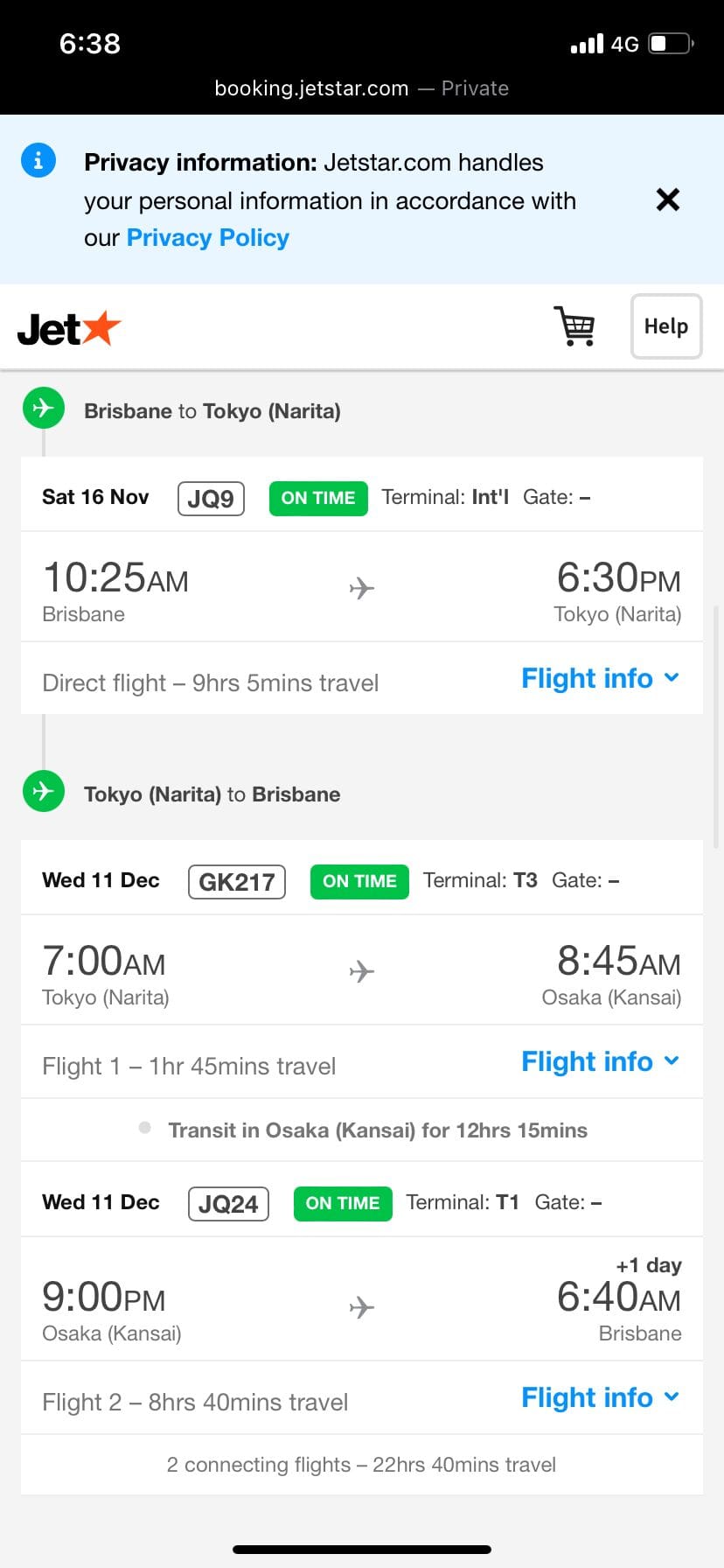
Task: Dismiss the privacy information banner
Action: click(x=668, y=199)
